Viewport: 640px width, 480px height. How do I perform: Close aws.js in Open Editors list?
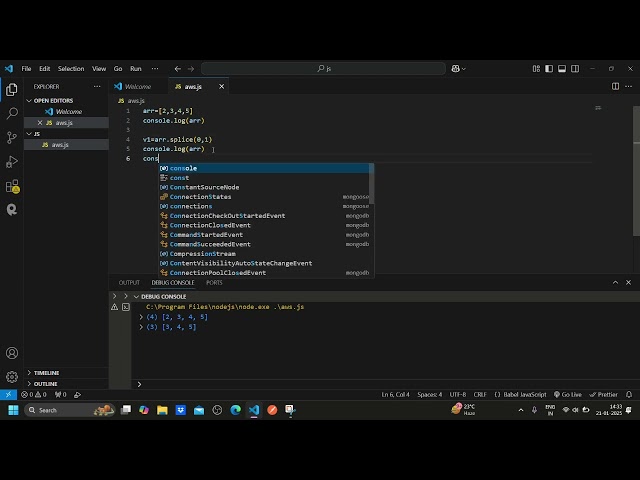40,122
